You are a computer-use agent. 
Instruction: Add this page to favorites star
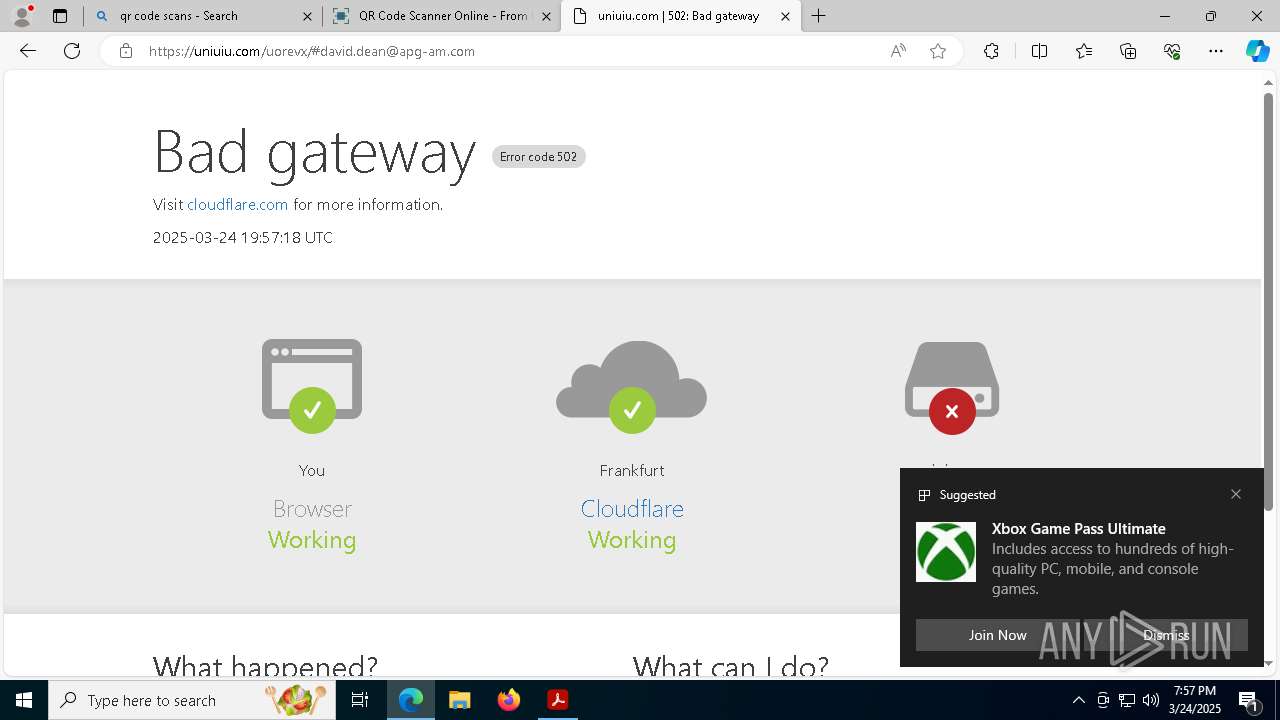pos(938,51)
